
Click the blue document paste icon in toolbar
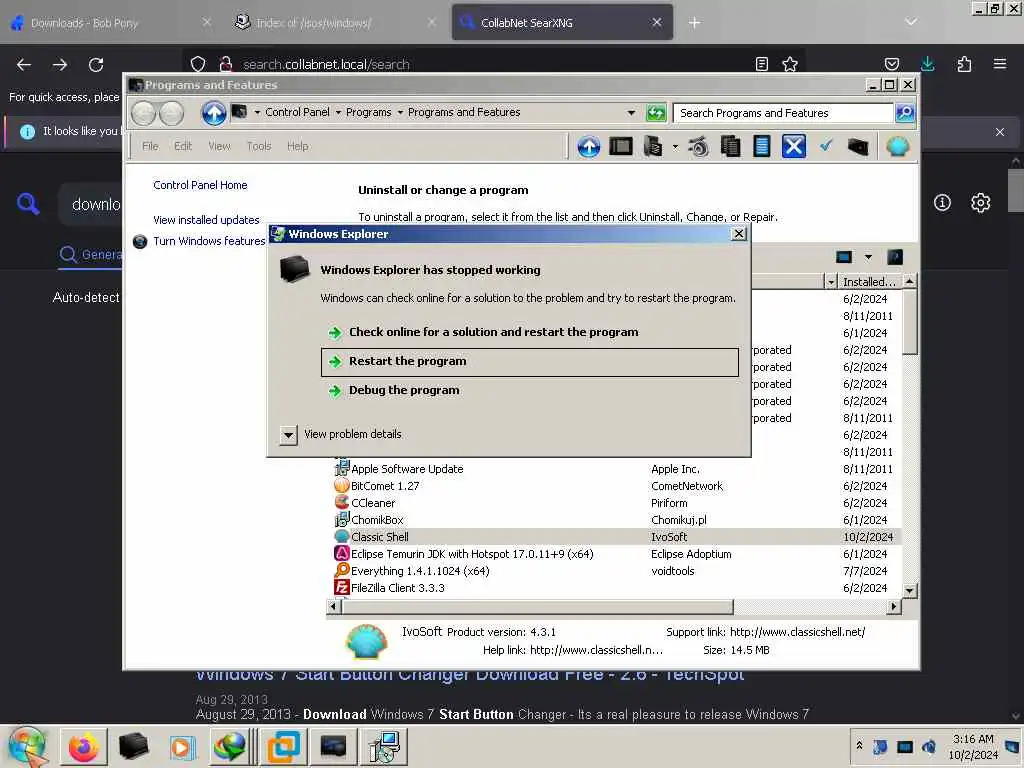click(761, 146)
